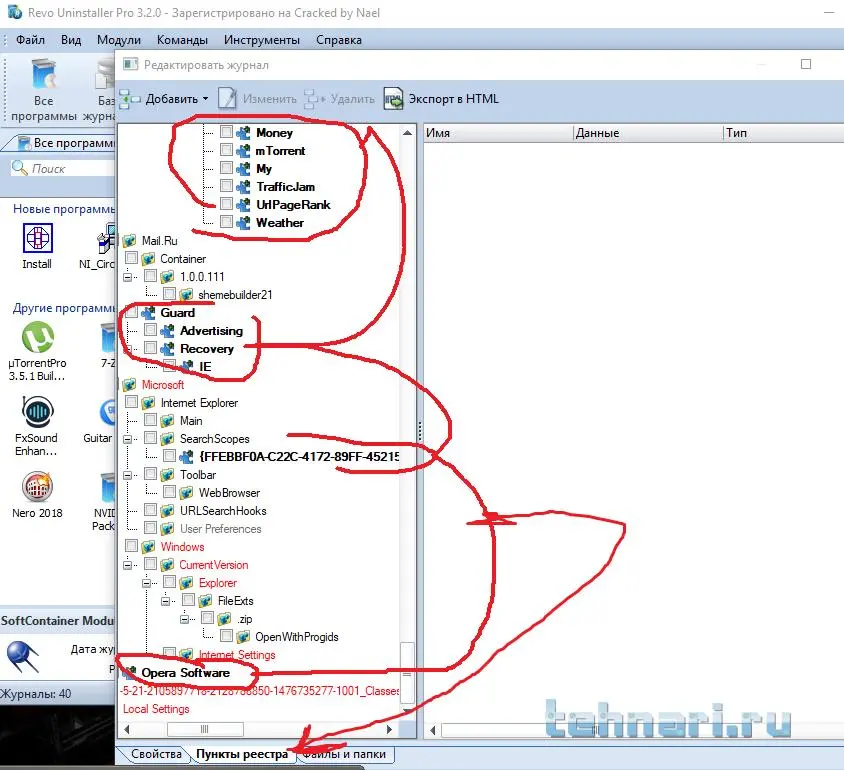Select the Windows key icon
This screenshot has width=844, height=770.
click(x=149, y=547)
